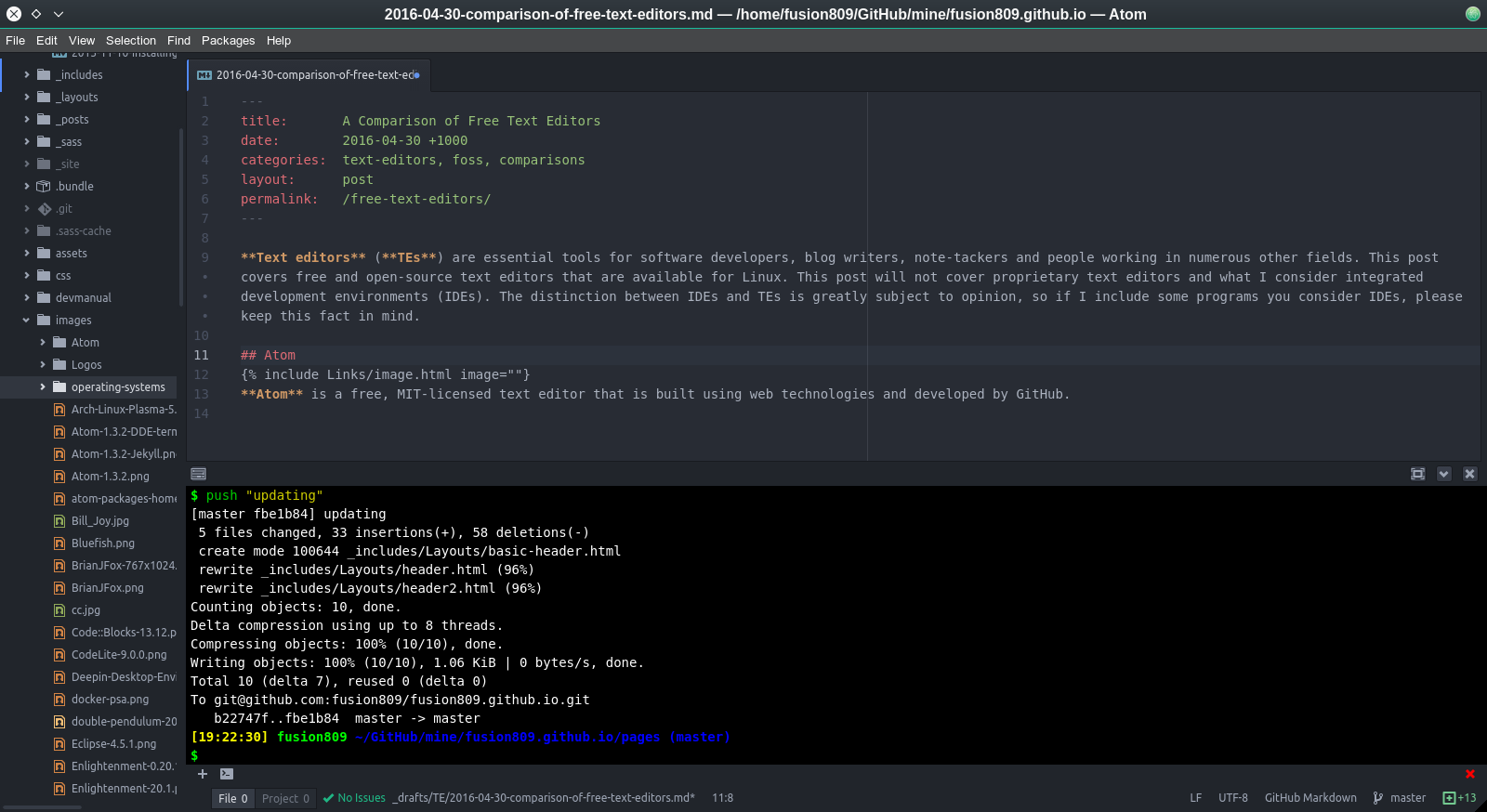Click the Bill_Joy.jpg file icon
The width and height of the screenshot is (1487, 812).
59,520
